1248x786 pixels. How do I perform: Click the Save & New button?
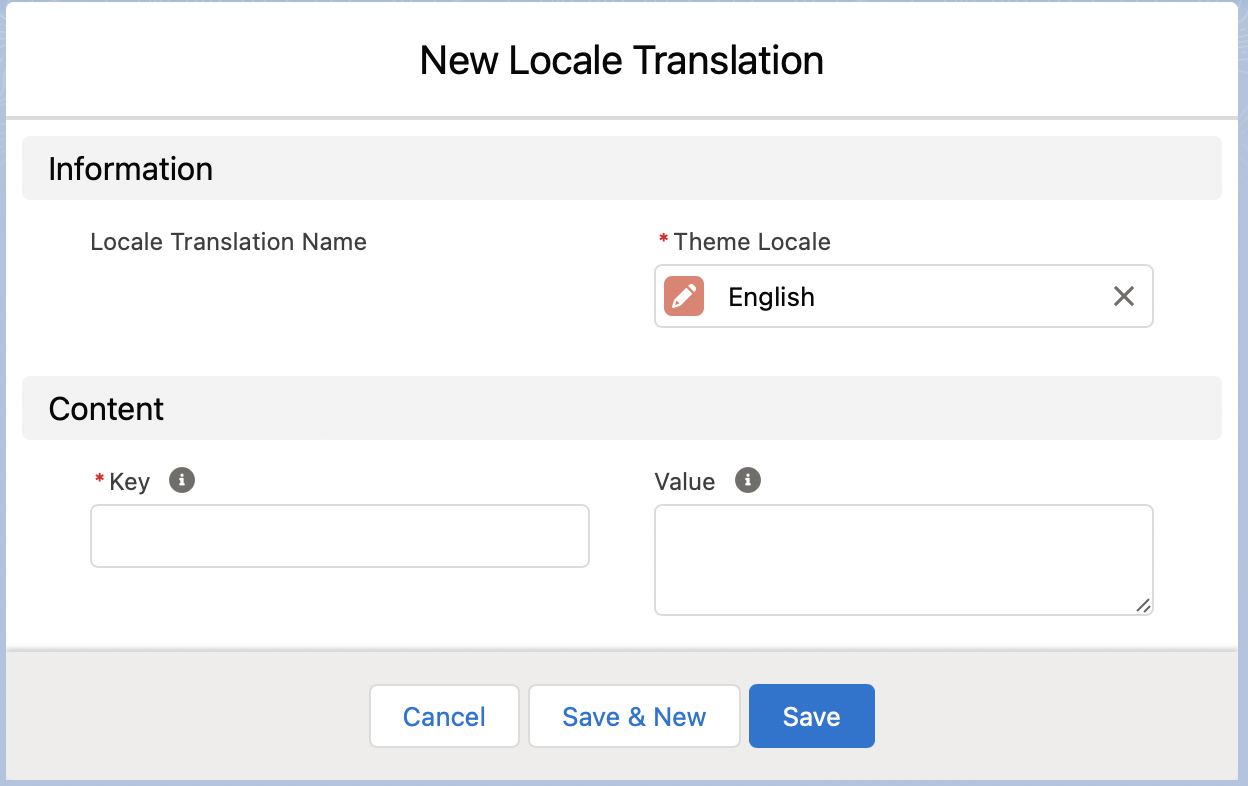click(x=634, y=716)
